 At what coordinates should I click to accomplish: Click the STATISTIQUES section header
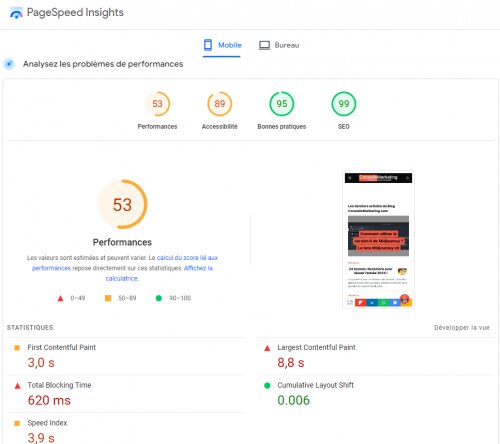point(30,328)
